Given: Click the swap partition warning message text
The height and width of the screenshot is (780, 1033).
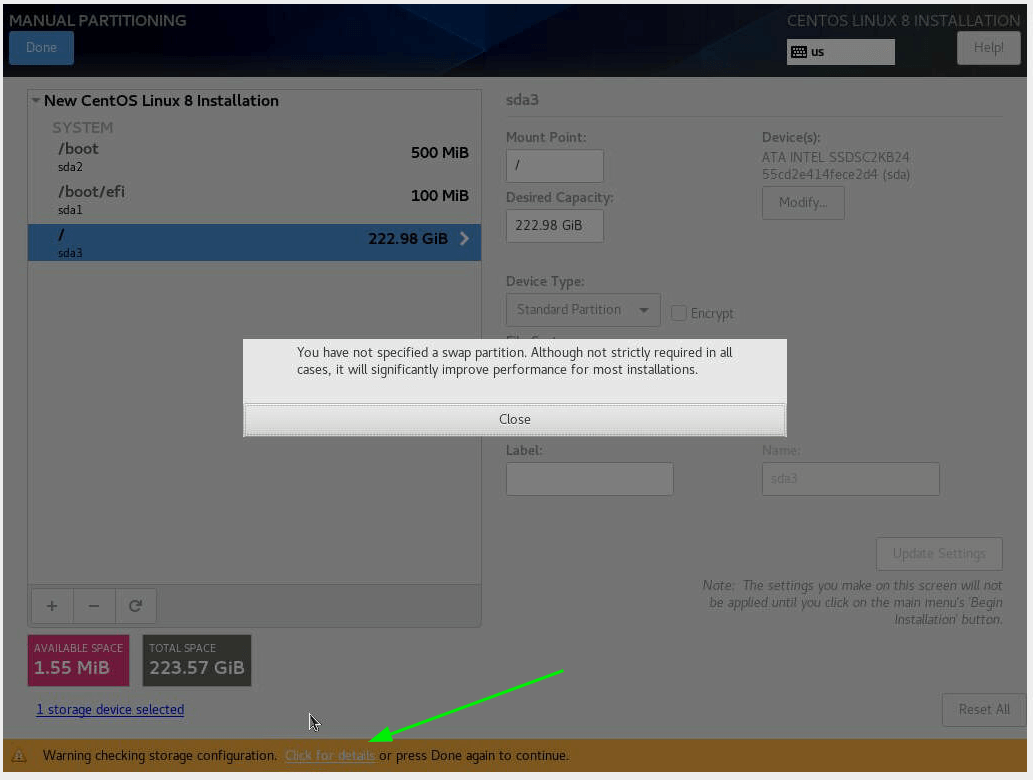Looking at the screenshot, I should [515, 361].
